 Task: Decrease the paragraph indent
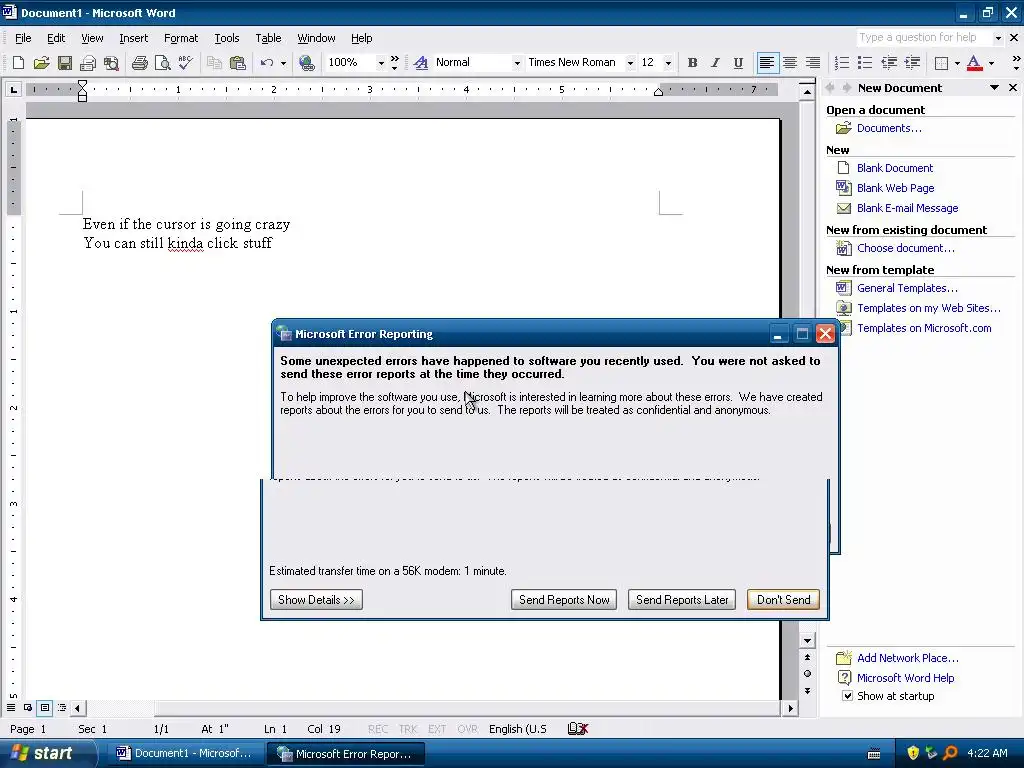click(x=889, y=63)
